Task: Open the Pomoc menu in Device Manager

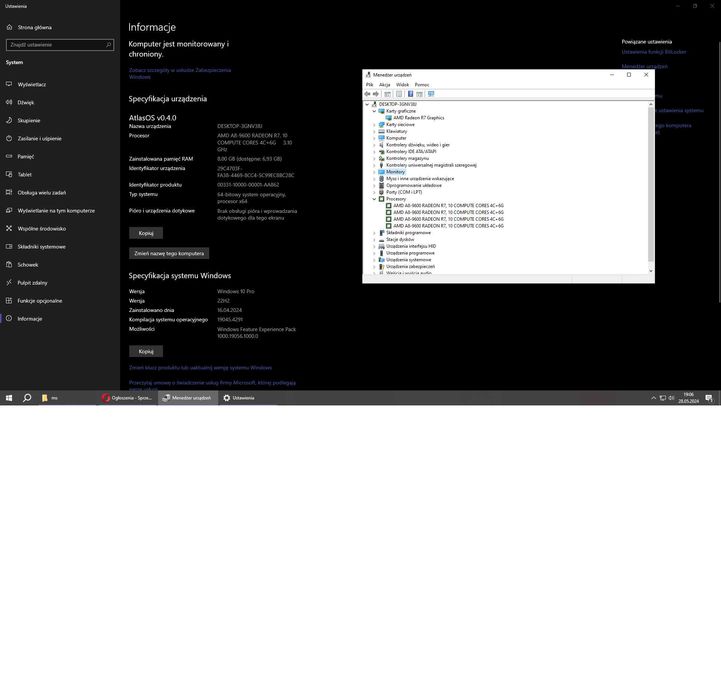Action: pos(422,85)
